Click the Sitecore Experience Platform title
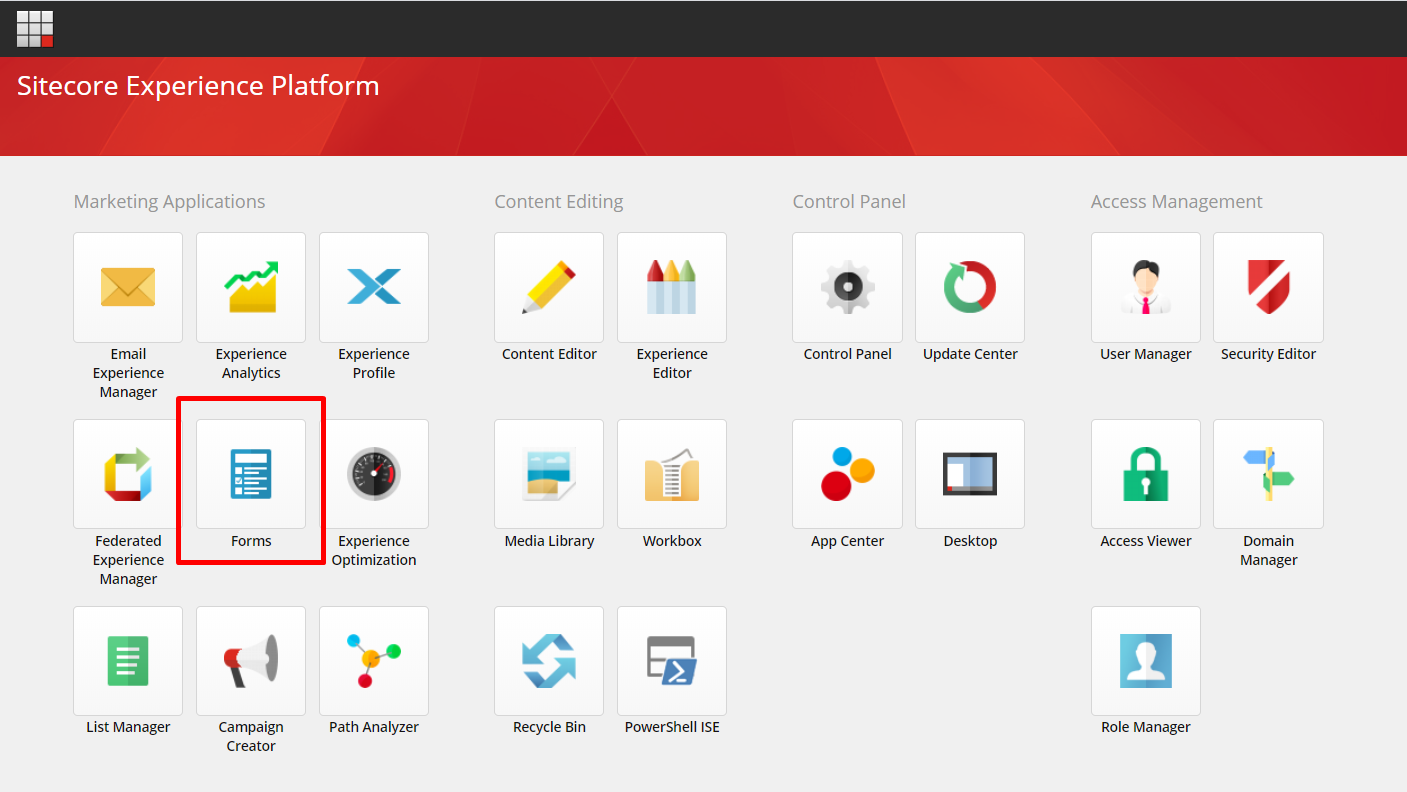1407x792 pixels. (x=198, y=86)
